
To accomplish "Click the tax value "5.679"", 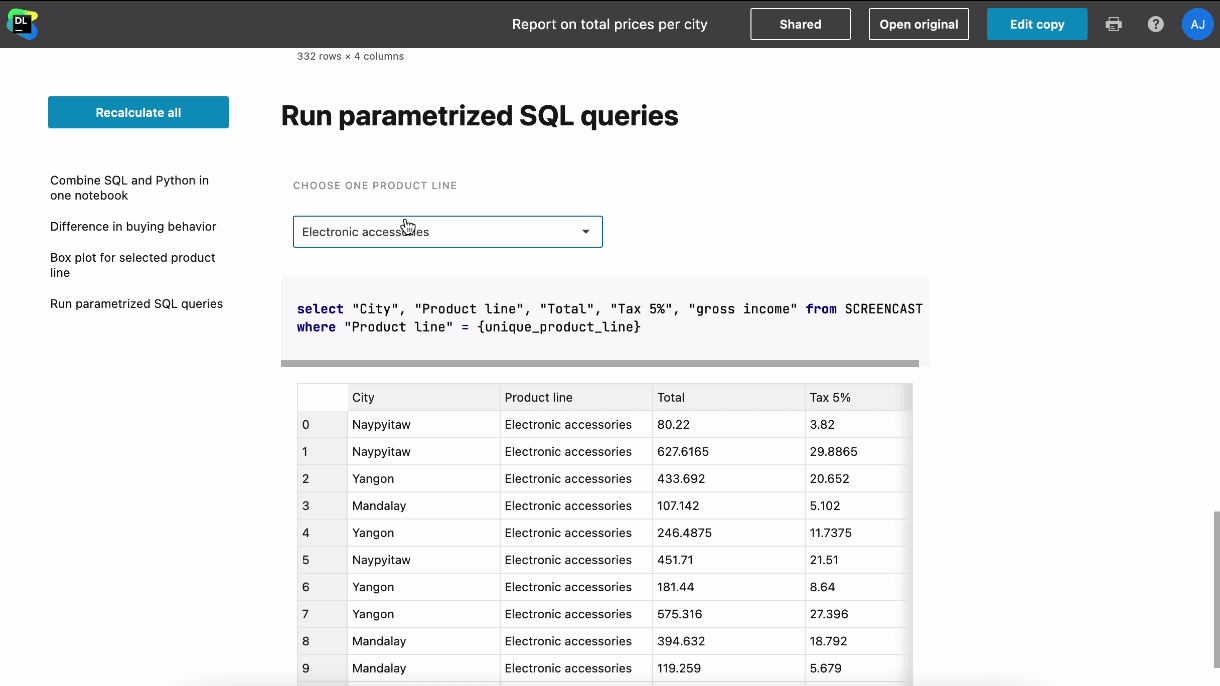I will tap(826, 668).
